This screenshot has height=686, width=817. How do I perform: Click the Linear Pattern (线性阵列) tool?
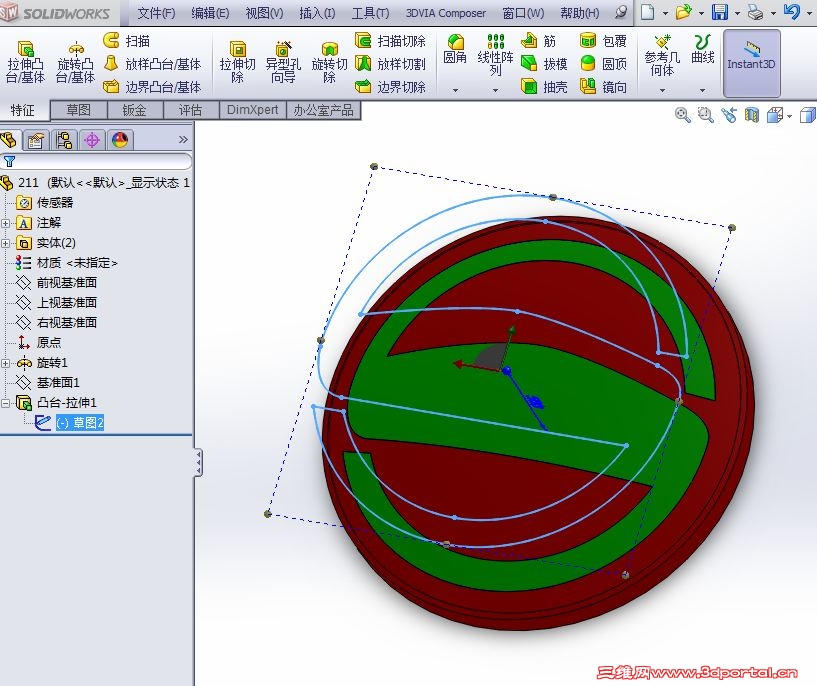(496, 54)
